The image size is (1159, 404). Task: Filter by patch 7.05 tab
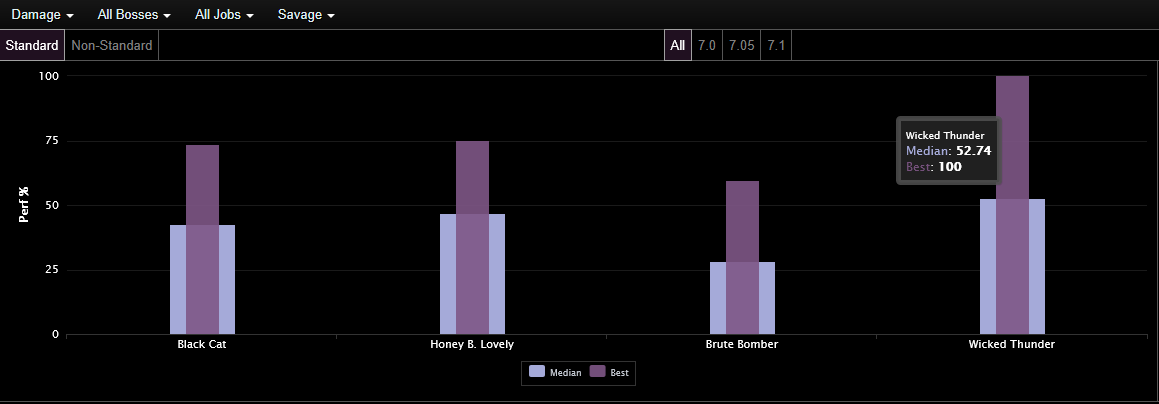pos(741,45)
